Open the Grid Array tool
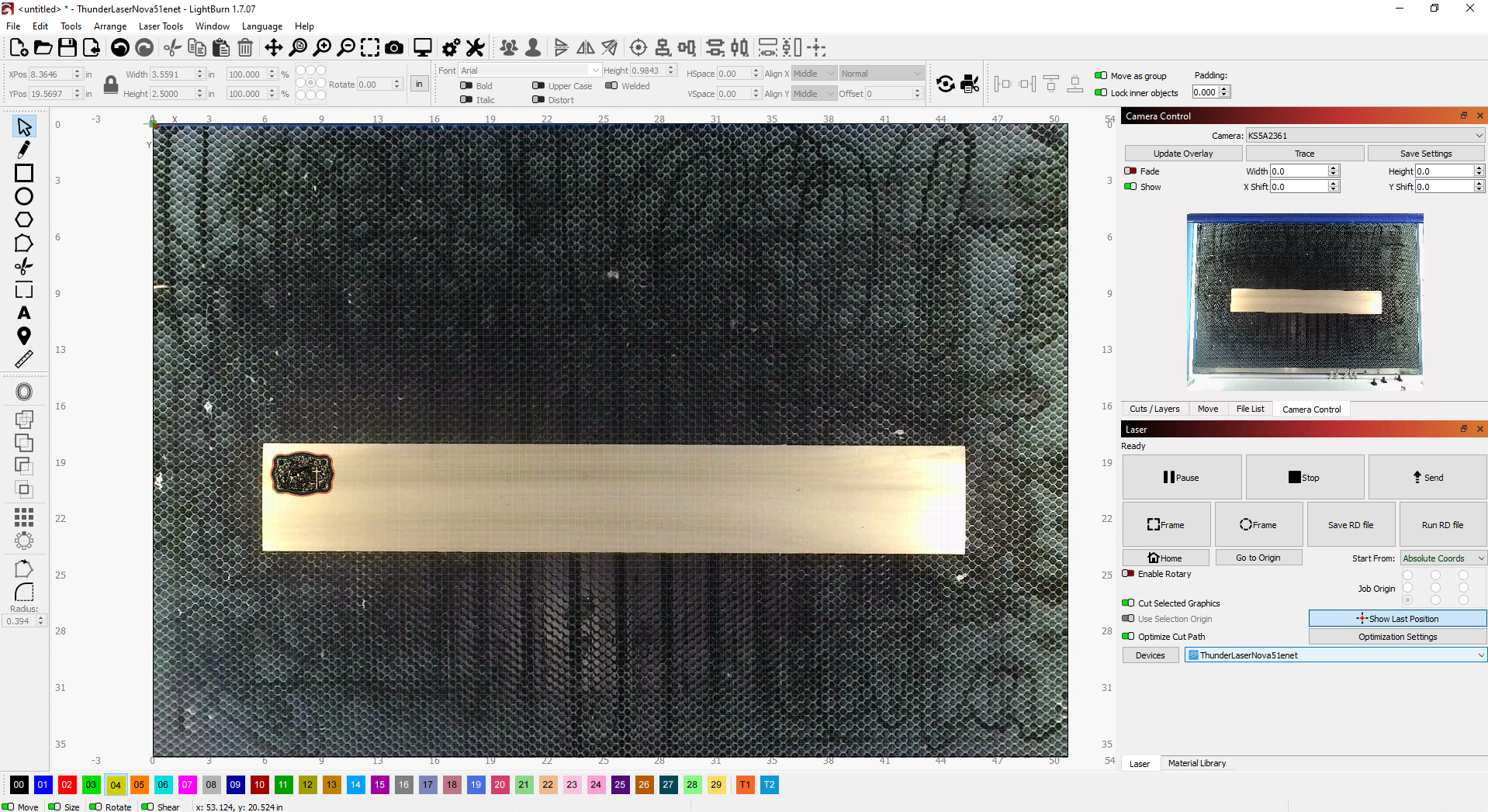The width and height of the screenshot is (1488, 812). pos(24,517)
